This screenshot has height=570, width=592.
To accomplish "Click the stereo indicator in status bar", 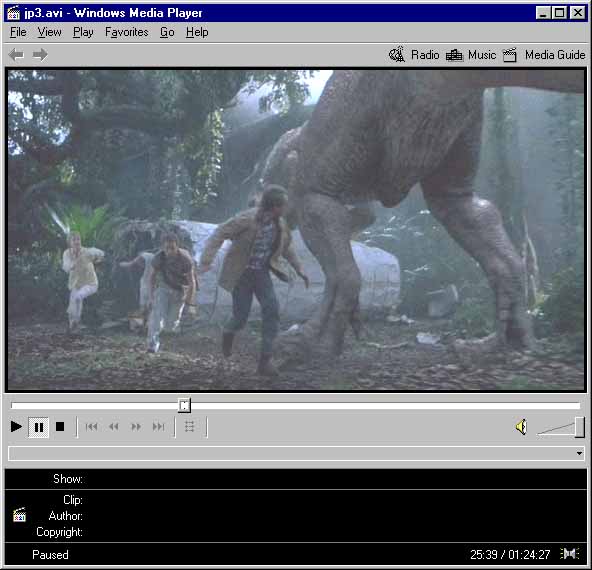I will pos(569,554).
